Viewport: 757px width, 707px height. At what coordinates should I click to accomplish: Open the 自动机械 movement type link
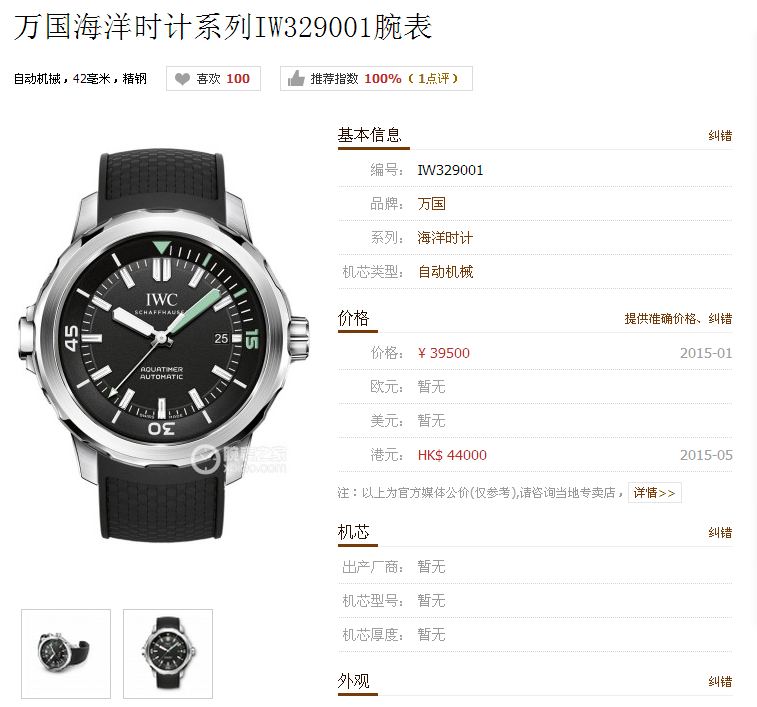pyautogui.click(x=445, y=272)
